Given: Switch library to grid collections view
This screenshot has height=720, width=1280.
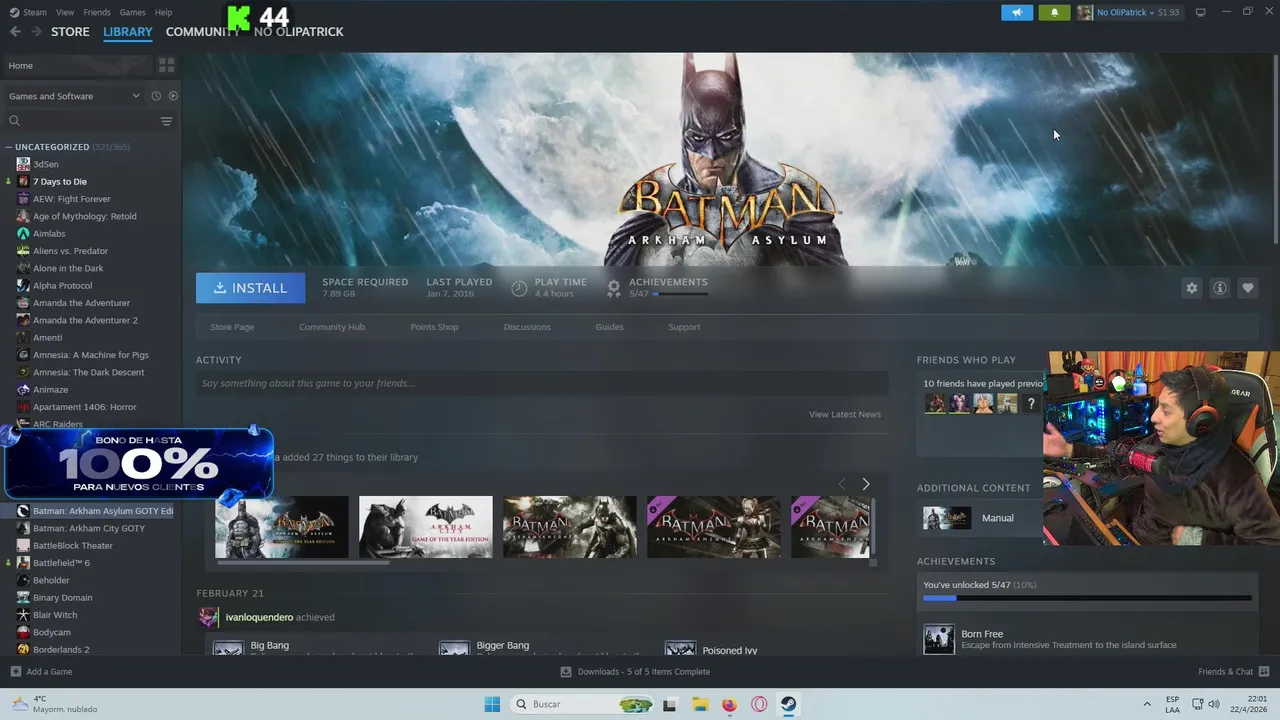Looking at the screenshot, I should (x=166, y=65).
